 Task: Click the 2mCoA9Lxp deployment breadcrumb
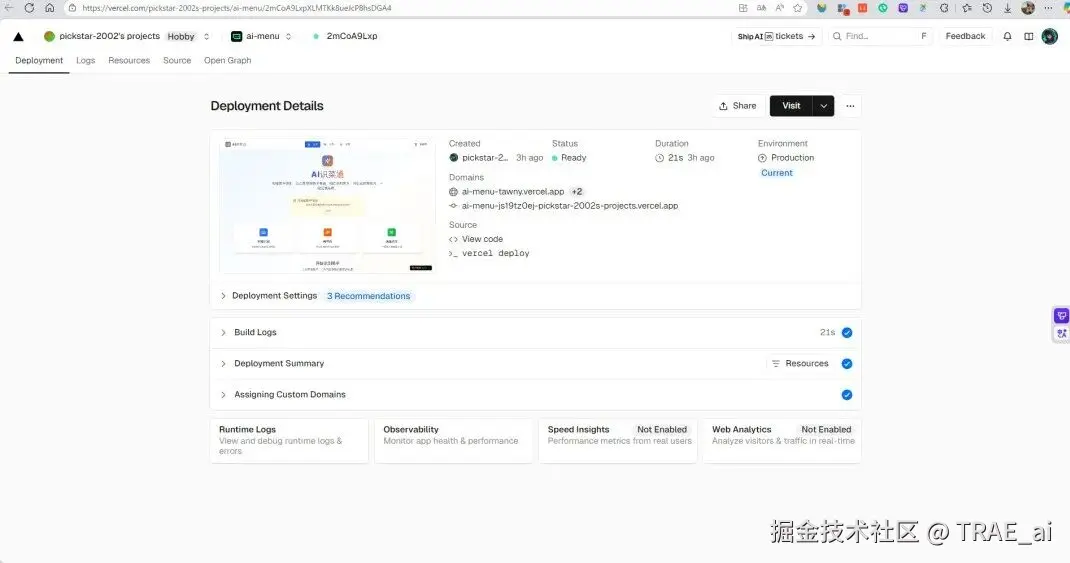(x=351, y=36)
